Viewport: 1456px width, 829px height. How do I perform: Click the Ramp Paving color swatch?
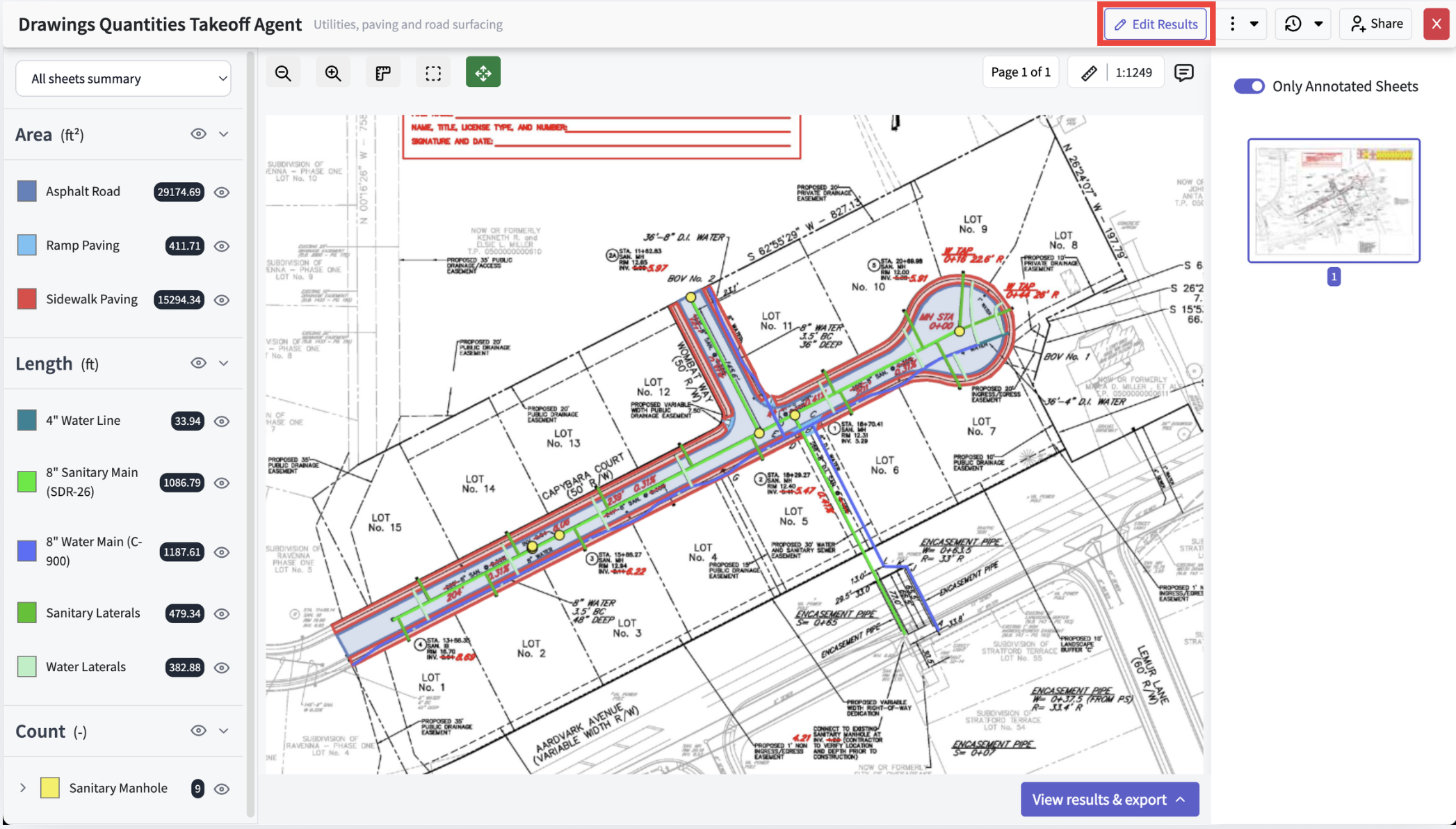point(26,245)
